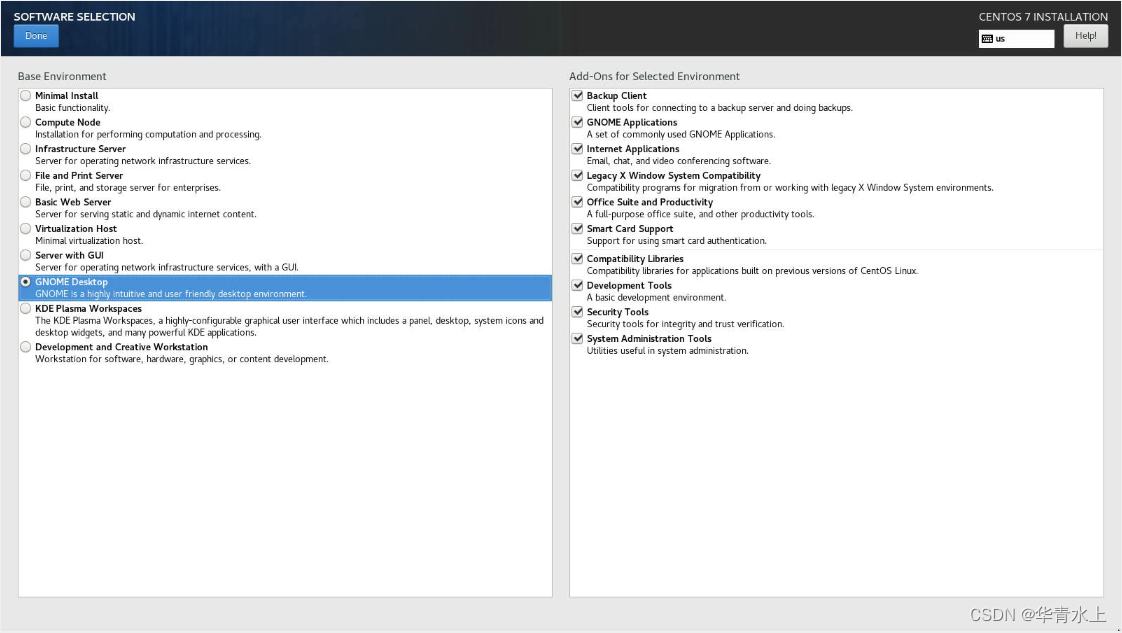The width and height of the screenshot is (1122, 633).
Task: Uncheck the Compatibility Libraries checkbox
Action: pyautogui.click(x=577, y=259)
